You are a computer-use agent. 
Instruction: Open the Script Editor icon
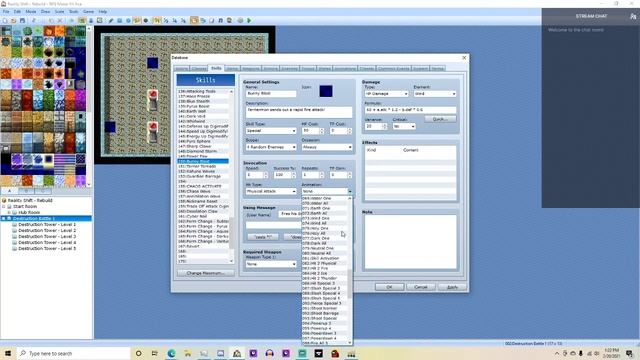(211, 20)
